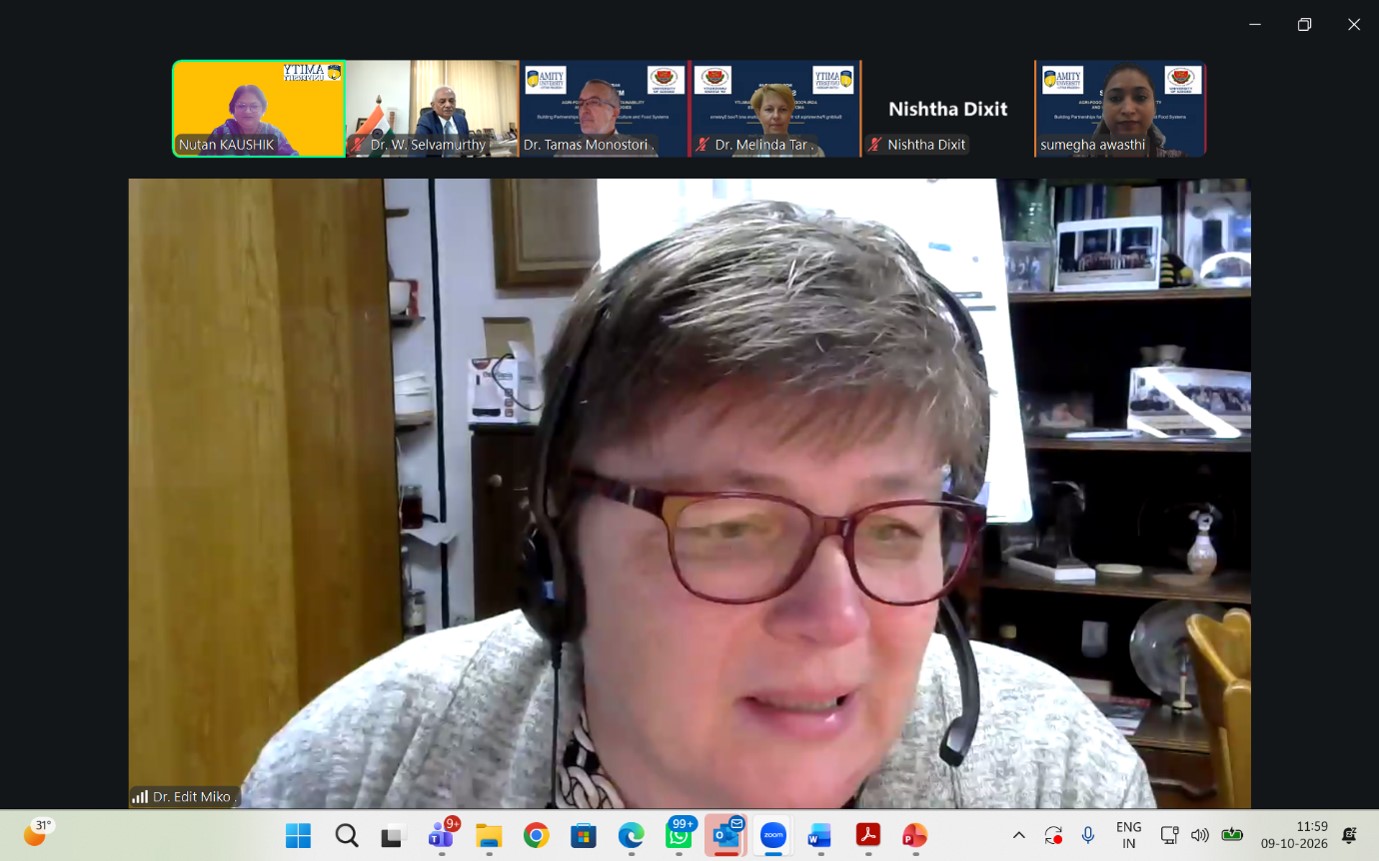Click the sync status tray icon

[x=1053, y=835]
